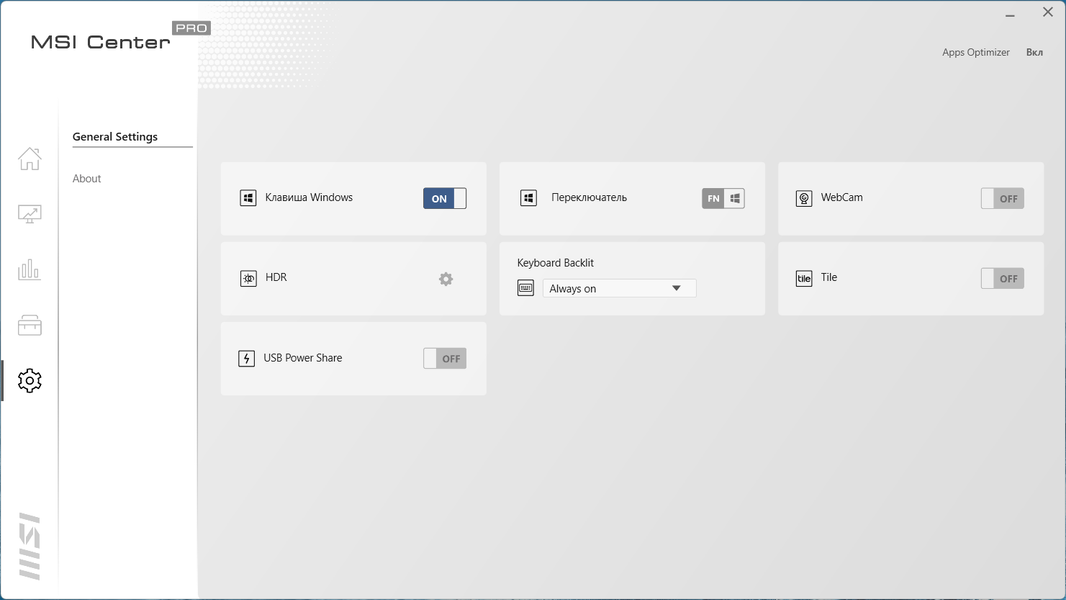Enable the Tile toggle
The width and height of the screenshot is (1066, 600).
pos(1002,278)
